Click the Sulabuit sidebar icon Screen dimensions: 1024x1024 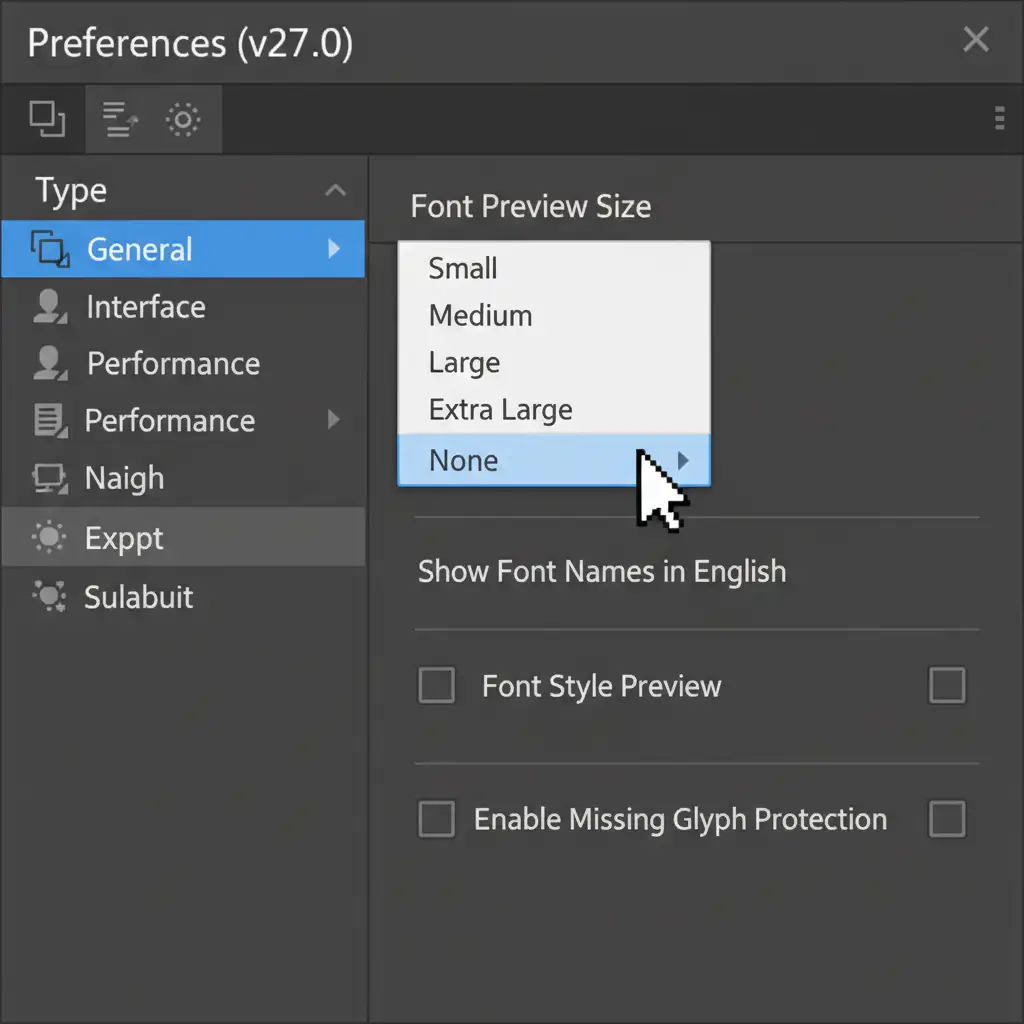tap(49, 597)
